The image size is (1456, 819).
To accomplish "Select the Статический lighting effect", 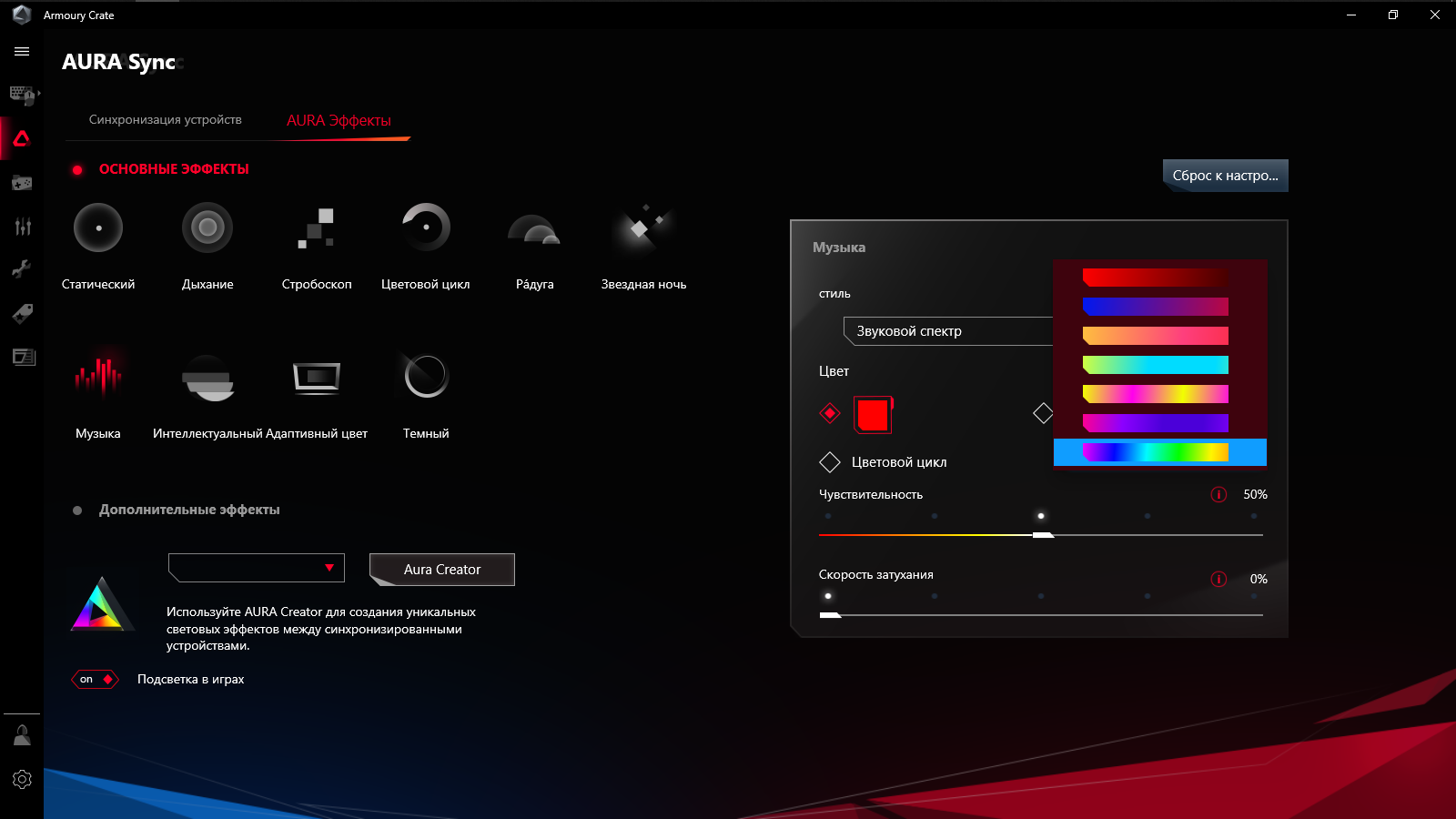I will [98, 227].
